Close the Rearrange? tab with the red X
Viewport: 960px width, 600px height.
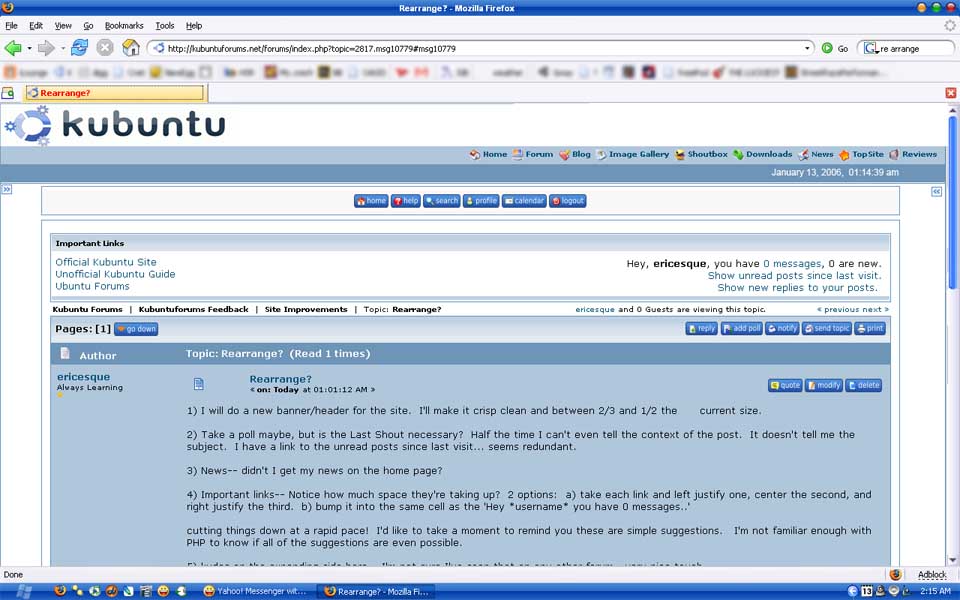[950, 93]
